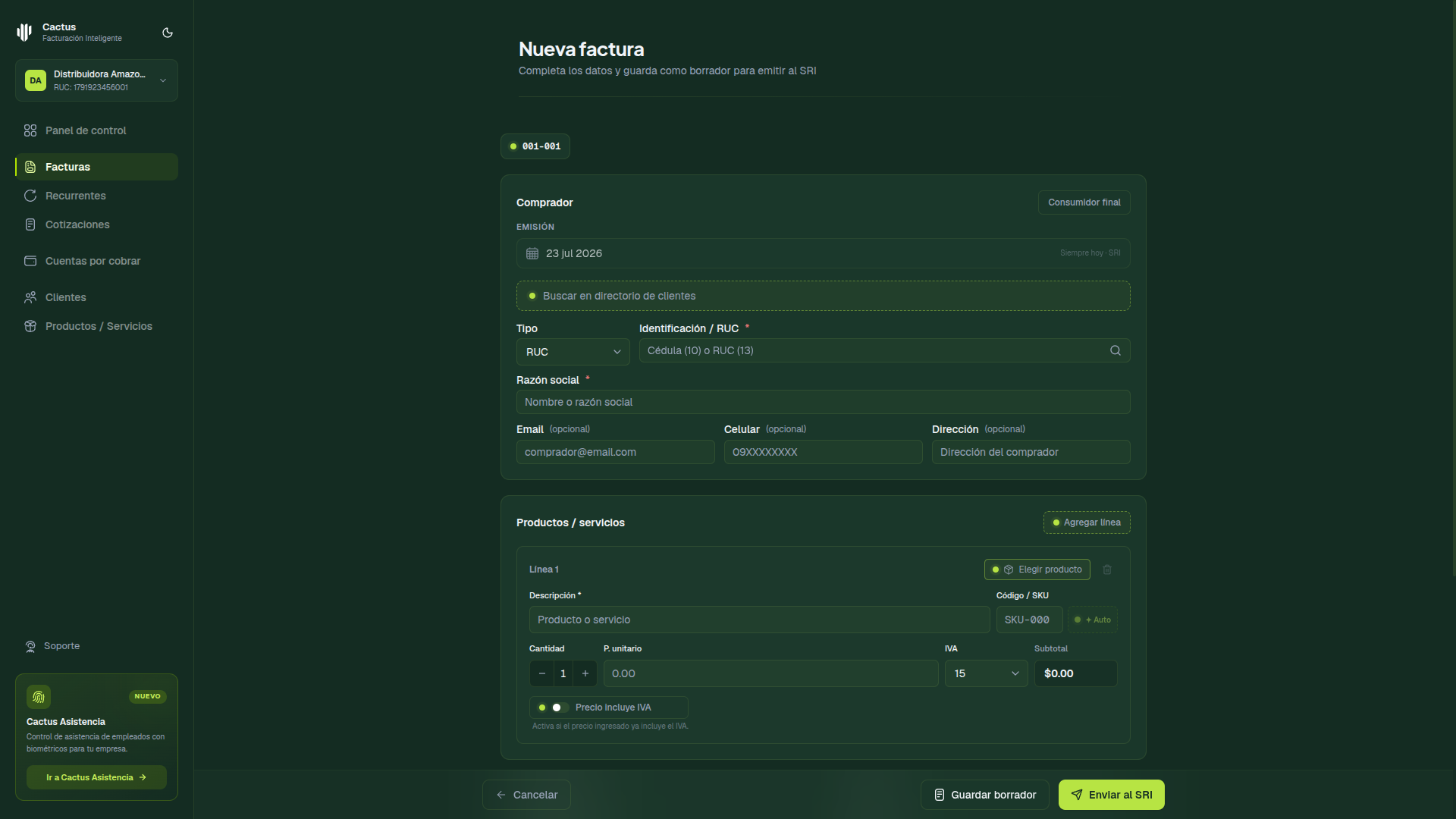Open Productos / Servicios page
The height and width of the screenshot is (819, 1456).
96,326
